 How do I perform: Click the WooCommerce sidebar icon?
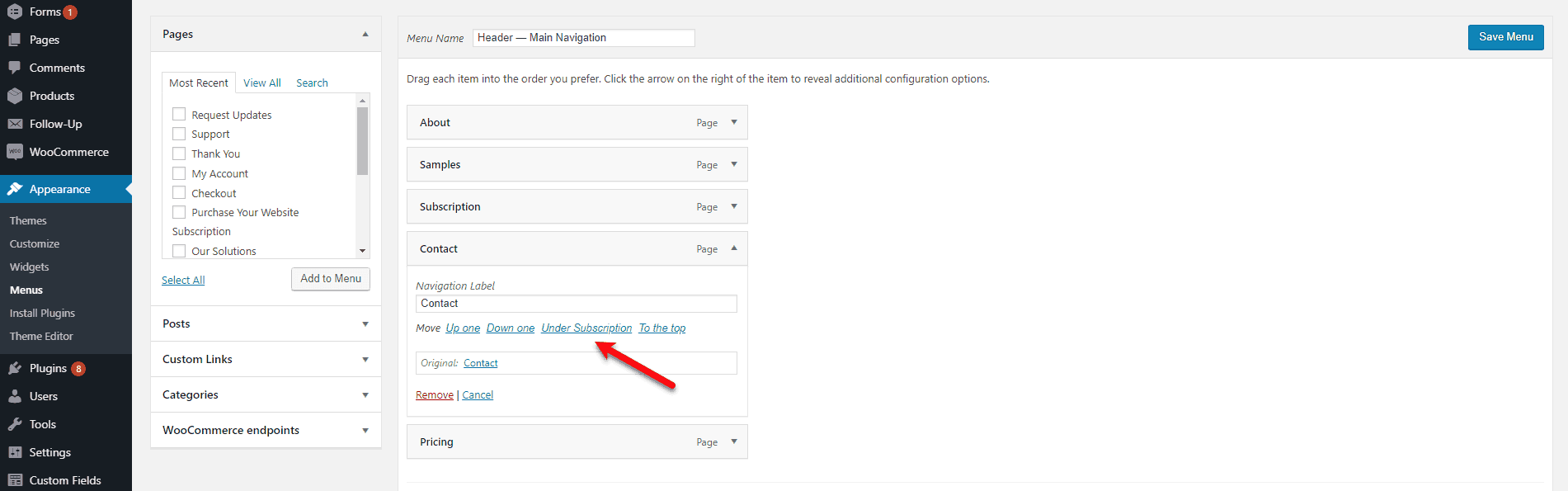[x=15, y=151]
